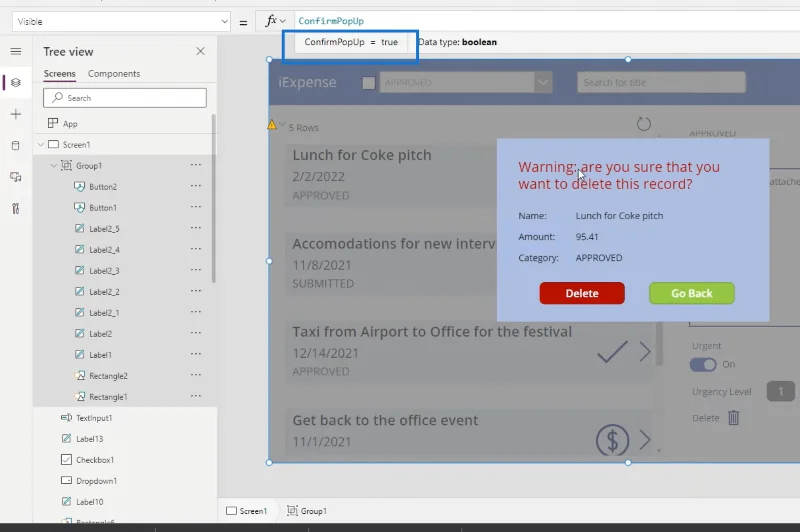The image size is (800, 532).
Task: Open more options for Group1
Action: [196, 165]
